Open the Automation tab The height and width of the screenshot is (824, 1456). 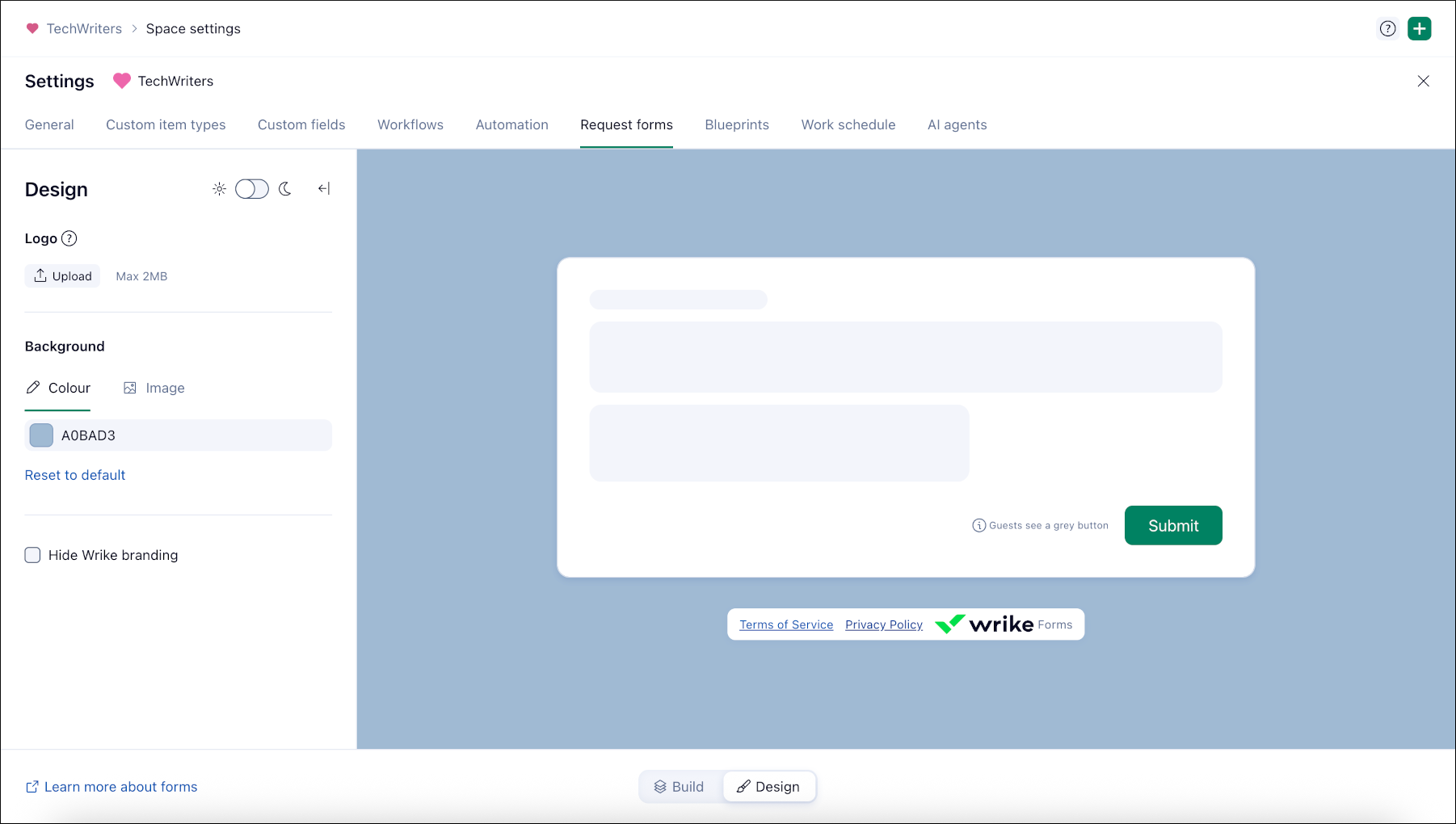pos(512,124)
